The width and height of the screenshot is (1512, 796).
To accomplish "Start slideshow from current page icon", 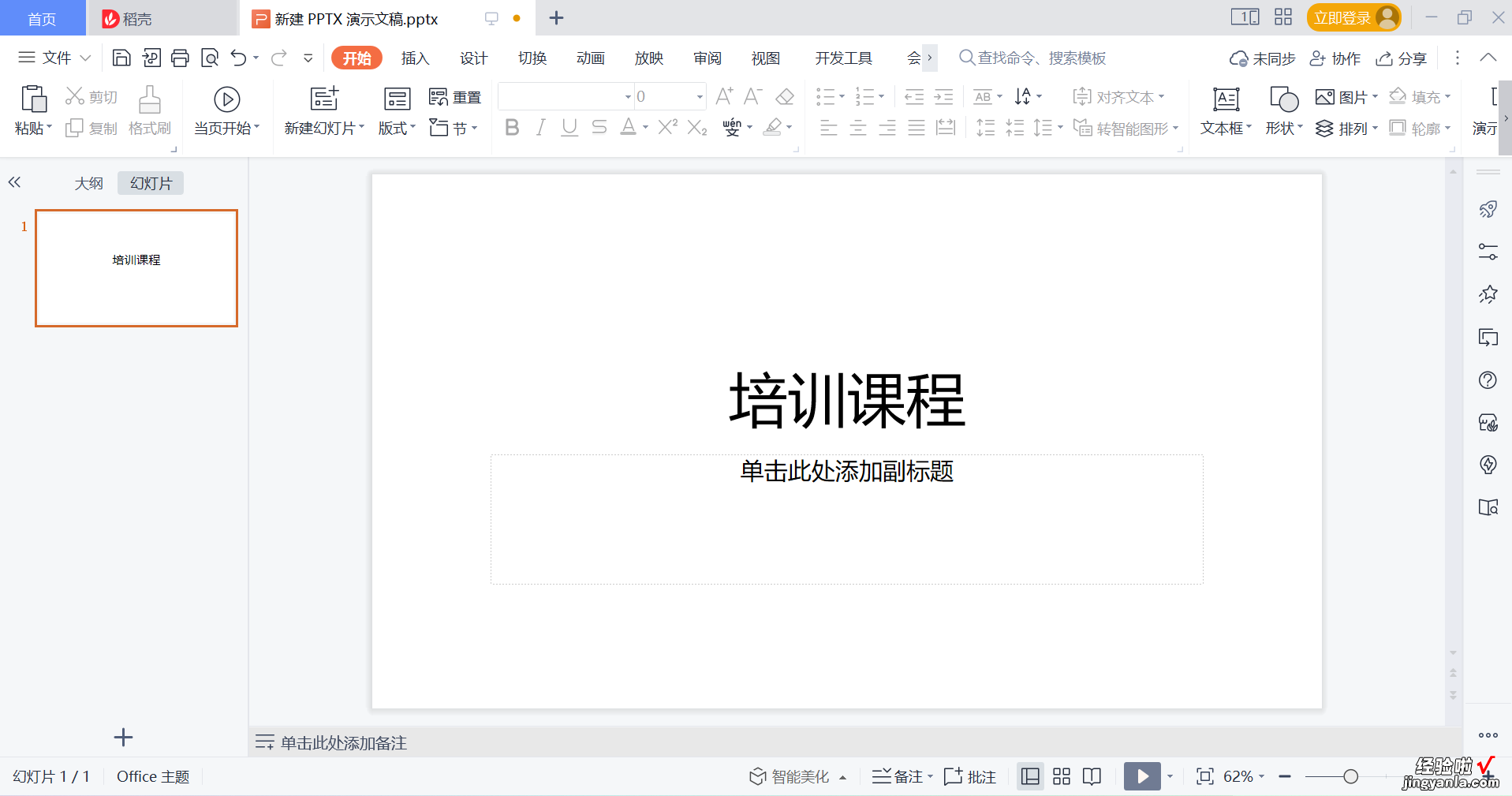I will (227, 99).
